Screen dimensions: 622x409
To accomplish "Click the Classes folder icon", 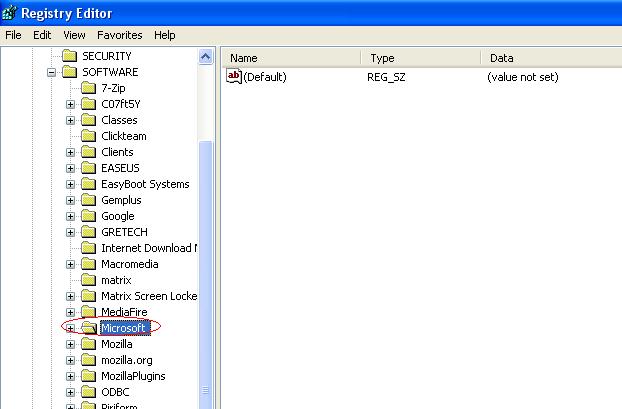I will click(88, 120).
